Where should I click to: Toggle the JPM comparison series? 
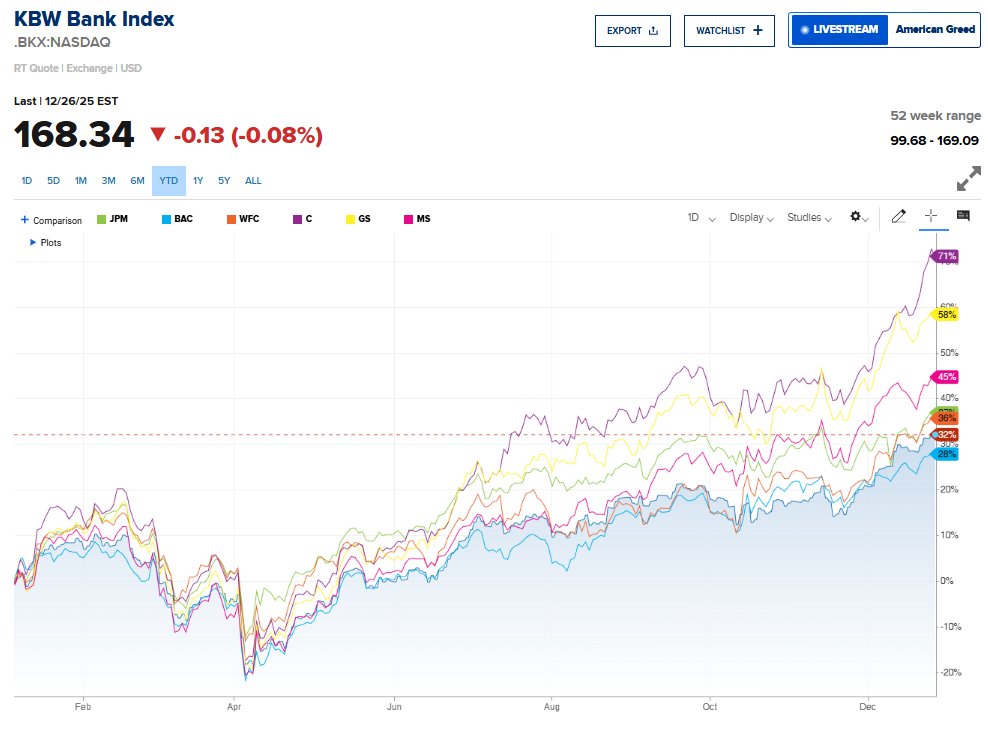pyautogui.click(x=114, y=219)
